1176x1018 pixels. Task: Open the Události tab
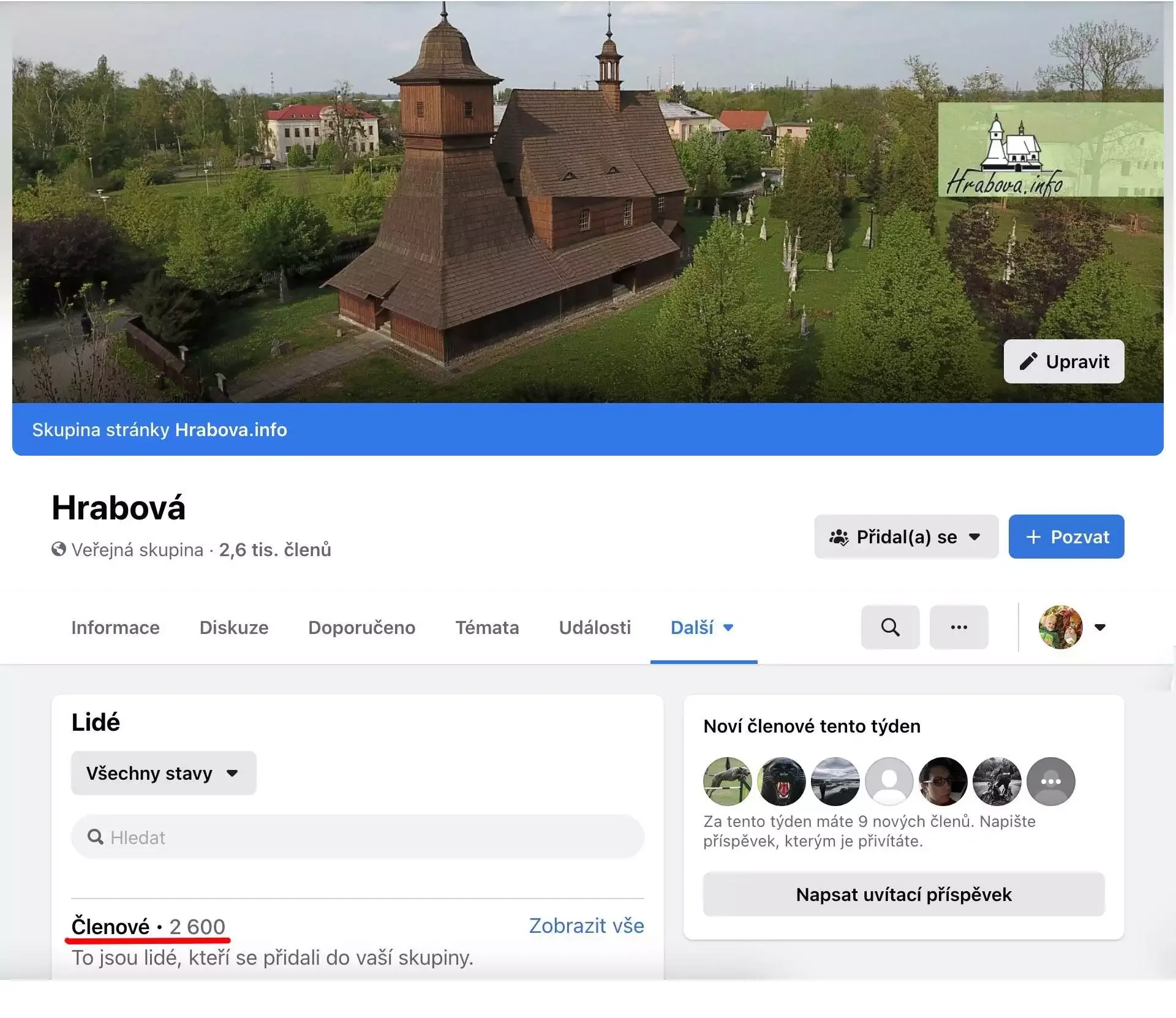point(594,628)
